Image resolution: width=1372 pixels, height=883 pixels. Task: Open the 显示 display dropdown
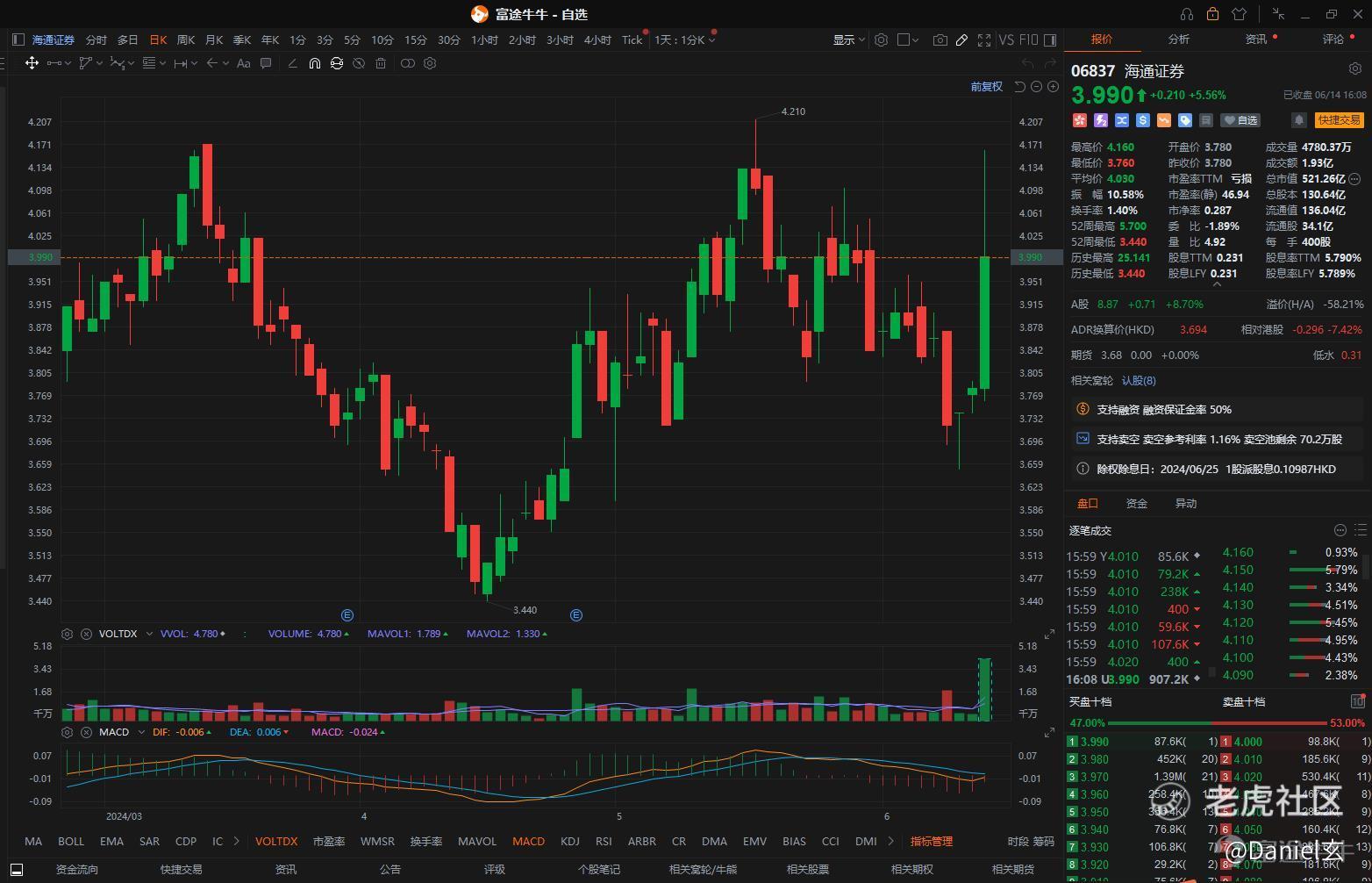pos(848,39)
